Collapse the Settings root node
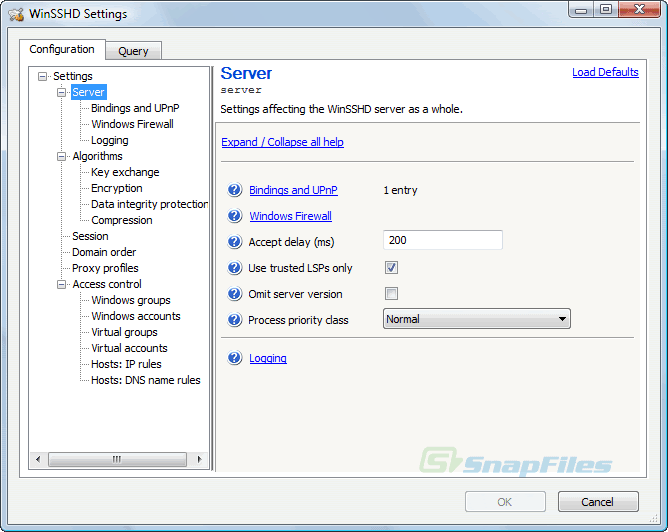Viewport: 668px width, 532px height. click(x=42, y=76)
